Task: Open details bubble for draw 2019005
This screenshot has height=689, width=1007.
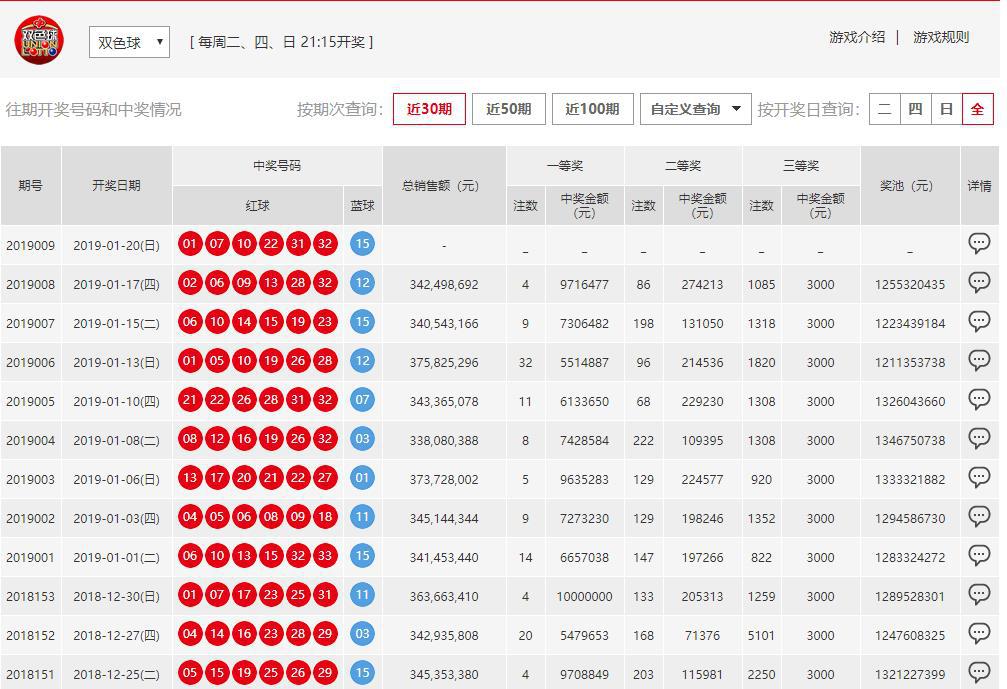Action: 980,399
